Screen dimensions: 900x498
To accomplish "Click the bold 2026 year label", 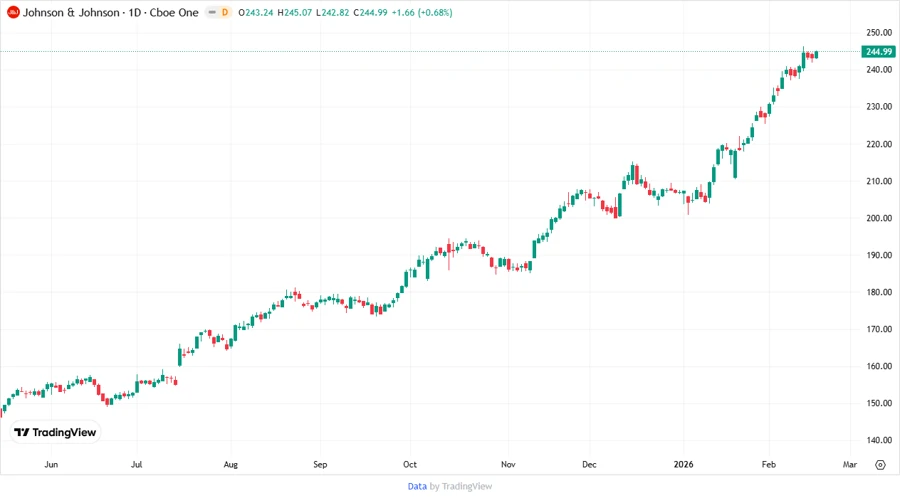I will pyautogui.click(x=683, y=464).
